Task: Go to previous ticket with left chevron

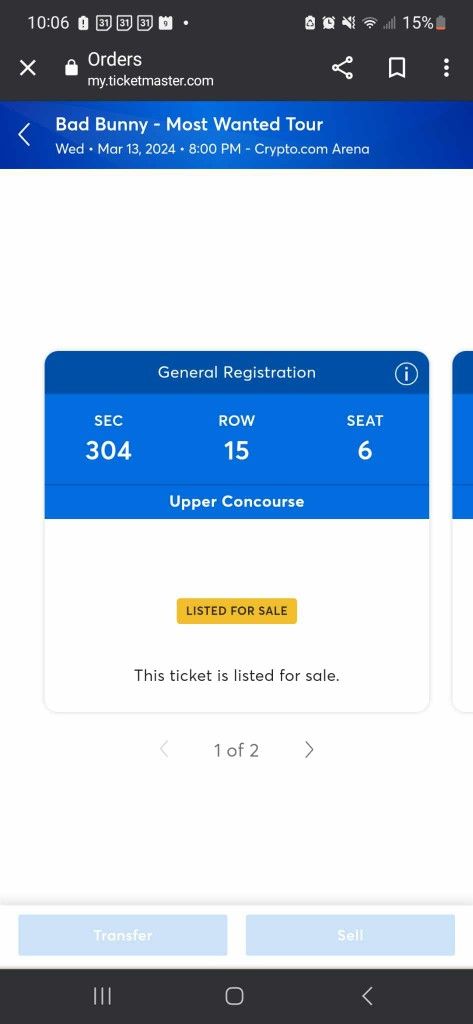Action: coord(164,750)
